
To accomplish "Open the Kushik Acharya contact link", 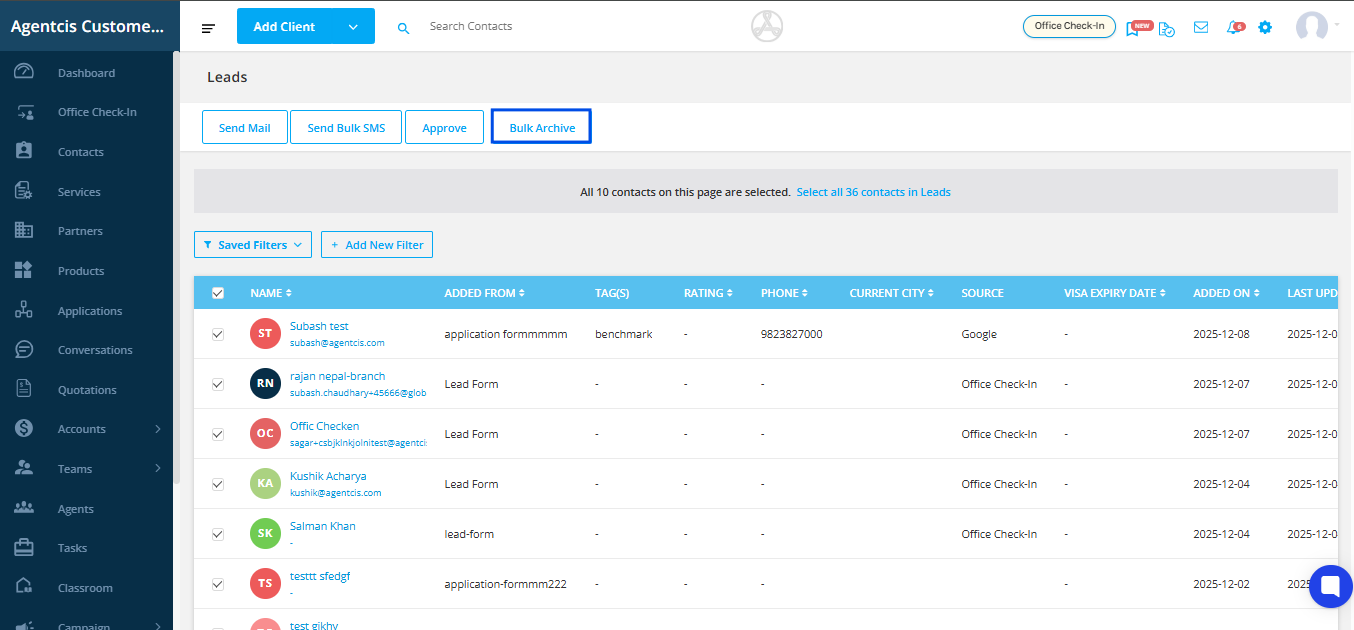I will coord(328,476).
